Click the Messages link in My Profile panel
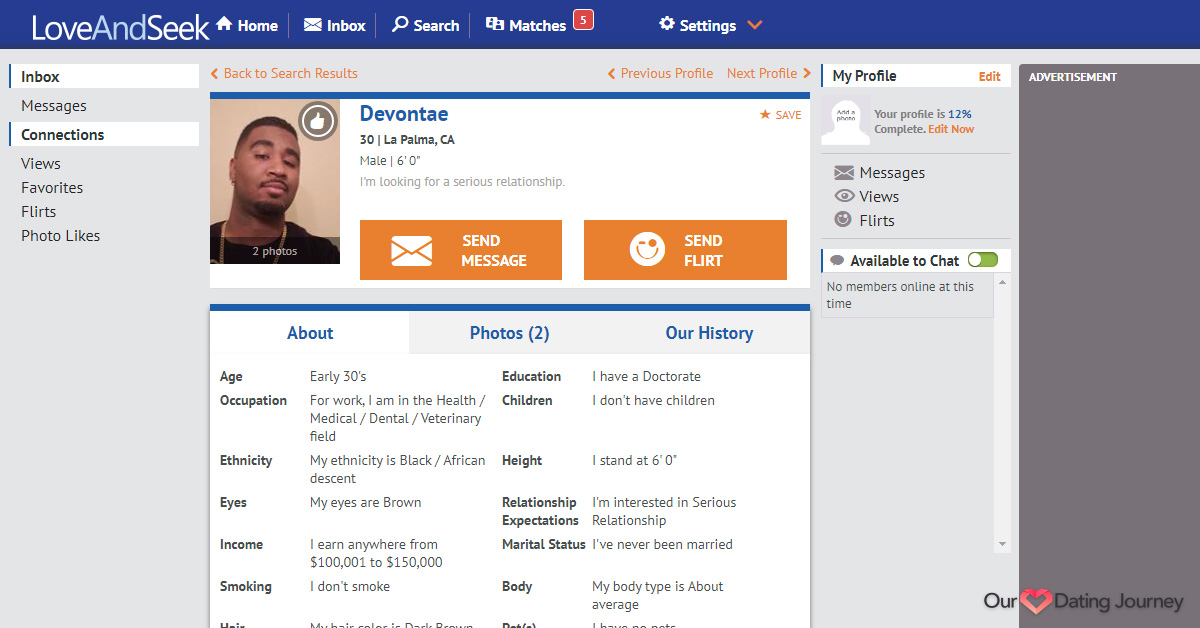The height and width of the screenshot is (628, 1200). pos(892,173)
